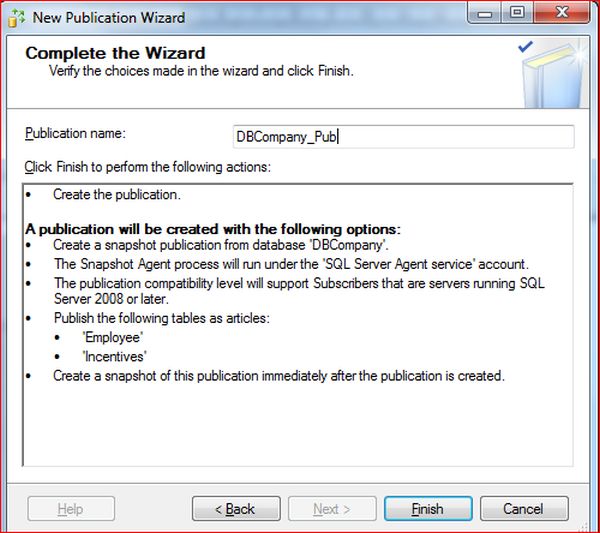Click the greyed-out Next button
This screenshot has height=533, width=600.
tap(332, 509)
